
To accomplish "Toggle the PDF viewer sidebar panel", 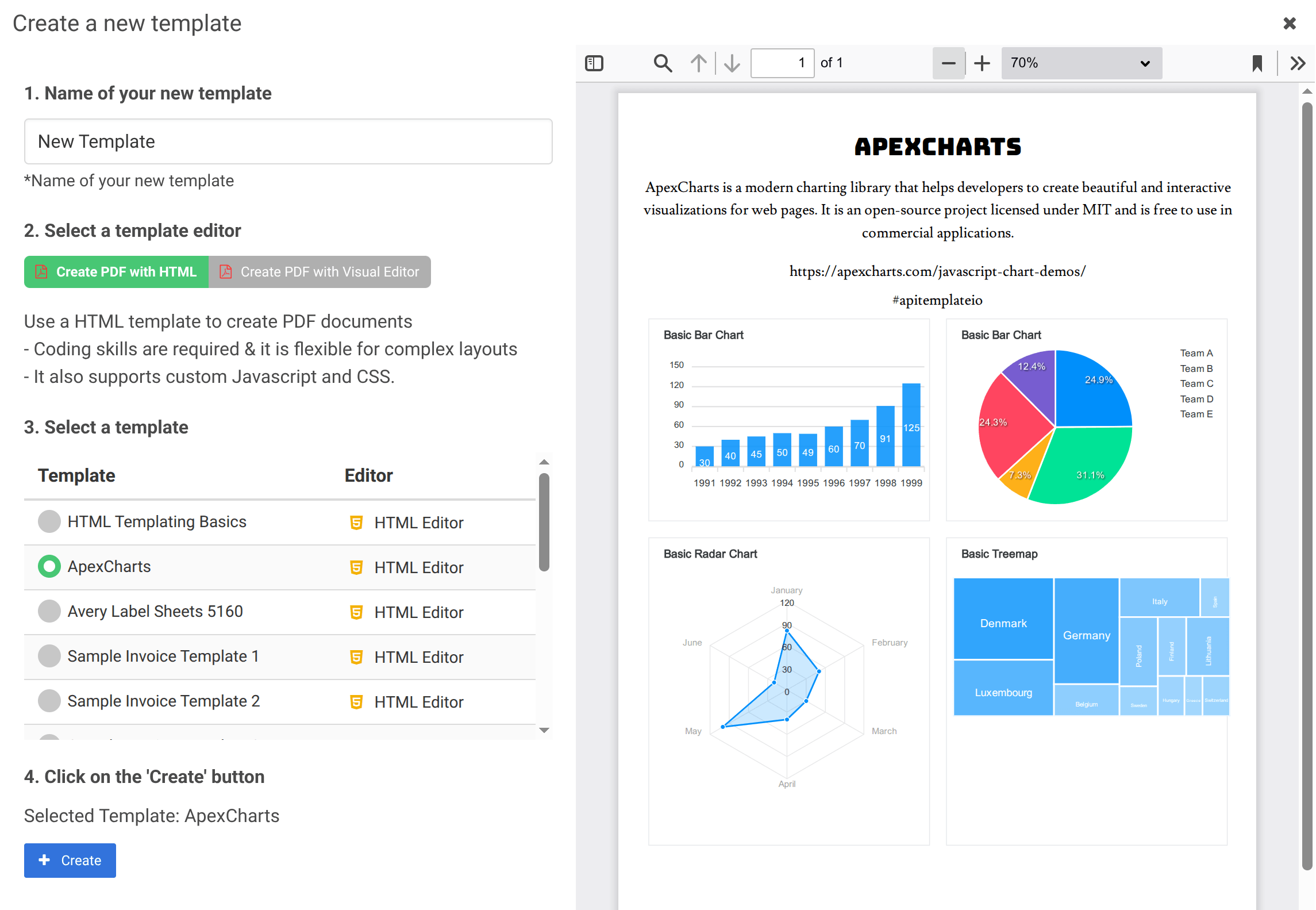I will click(594, 63).
